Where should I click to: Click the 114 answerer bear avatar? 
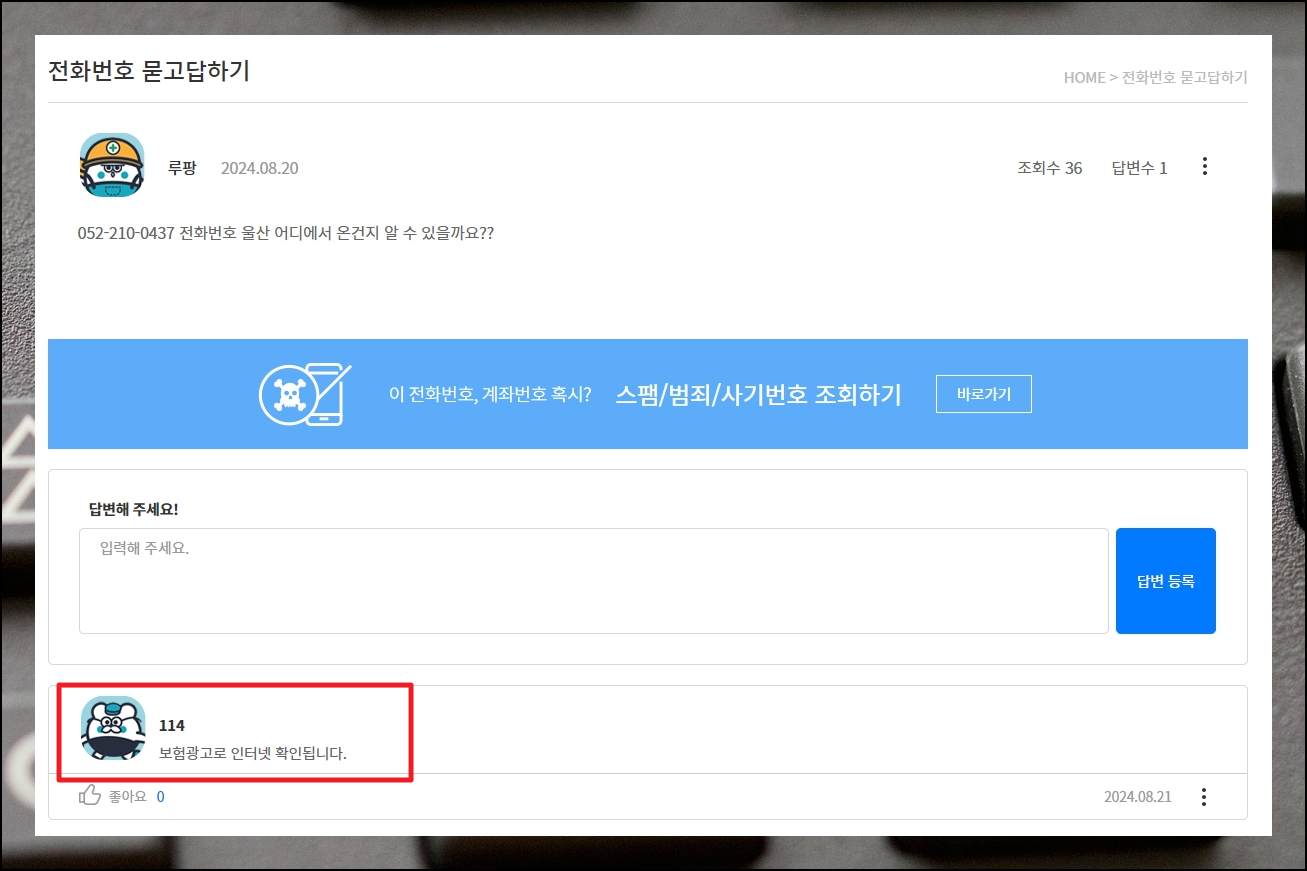(x=112, y=728)
